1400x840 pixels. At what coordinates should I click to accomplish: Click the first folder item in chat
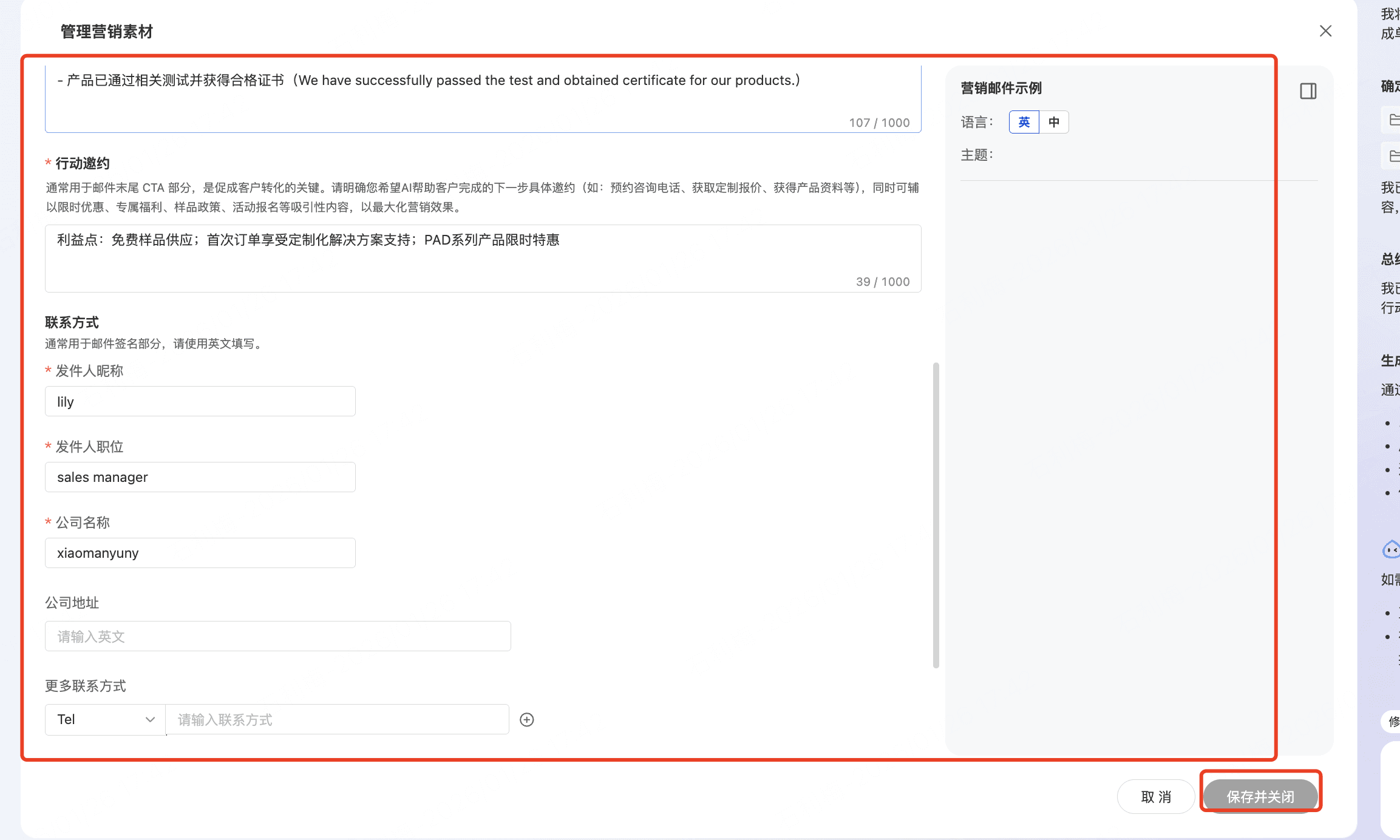[1393, 120]
